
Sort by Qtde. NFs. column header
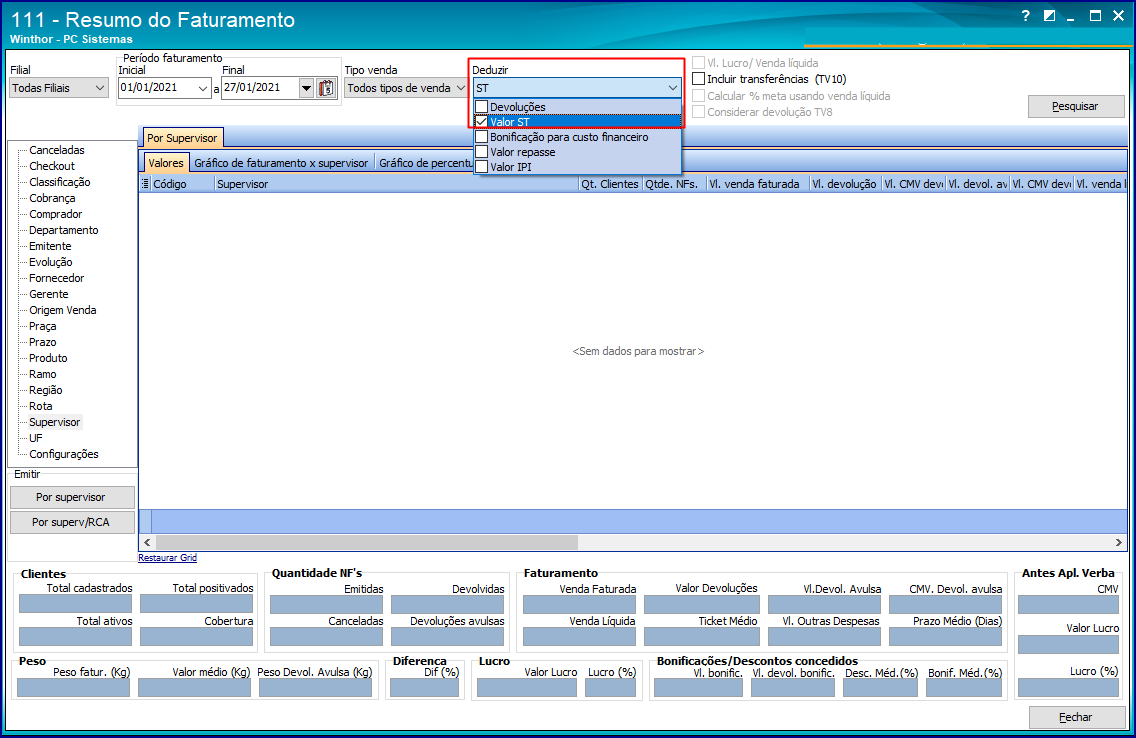[674, 184]
